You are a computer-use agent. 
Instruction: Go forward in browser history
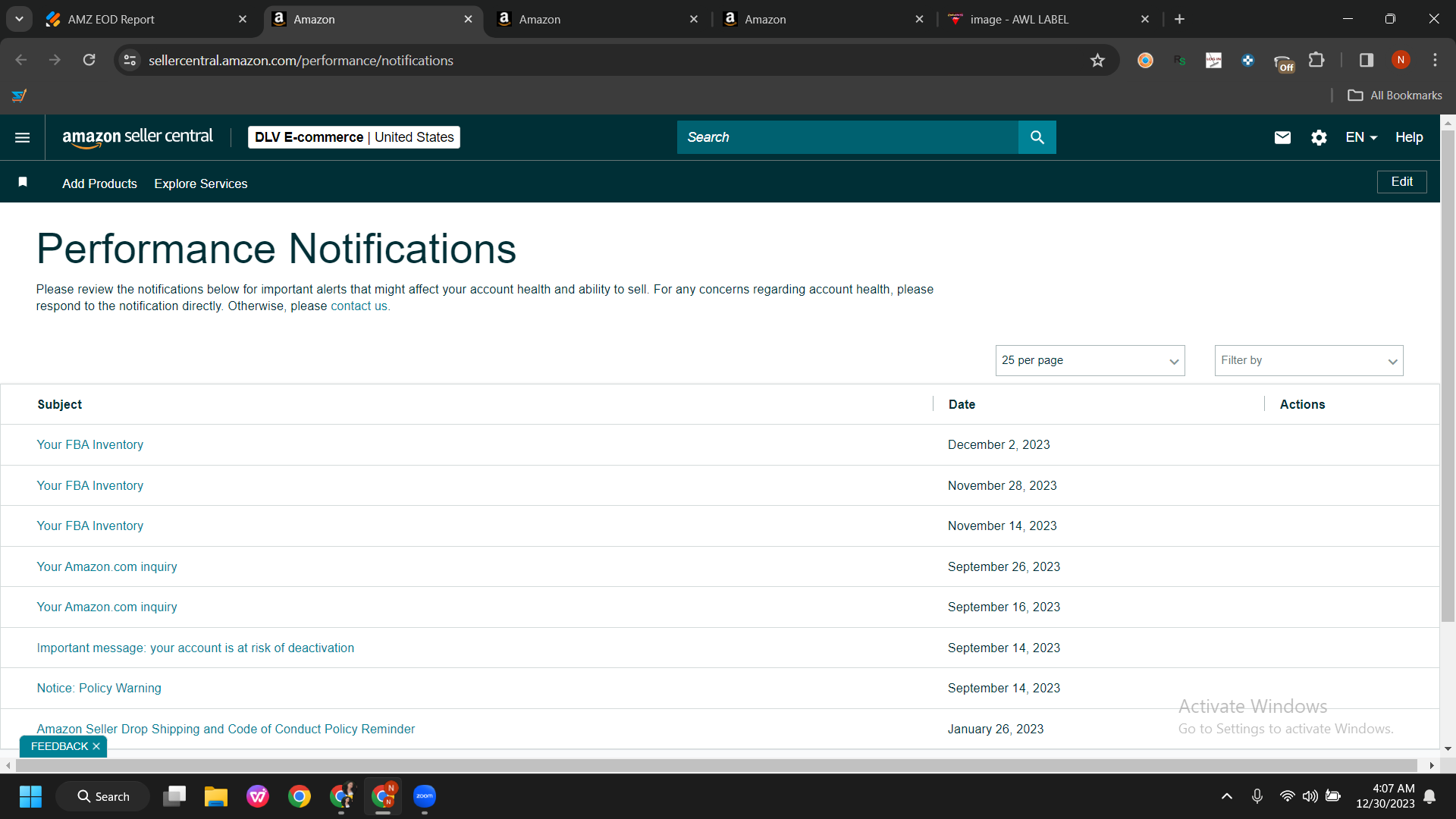point(55,60)
